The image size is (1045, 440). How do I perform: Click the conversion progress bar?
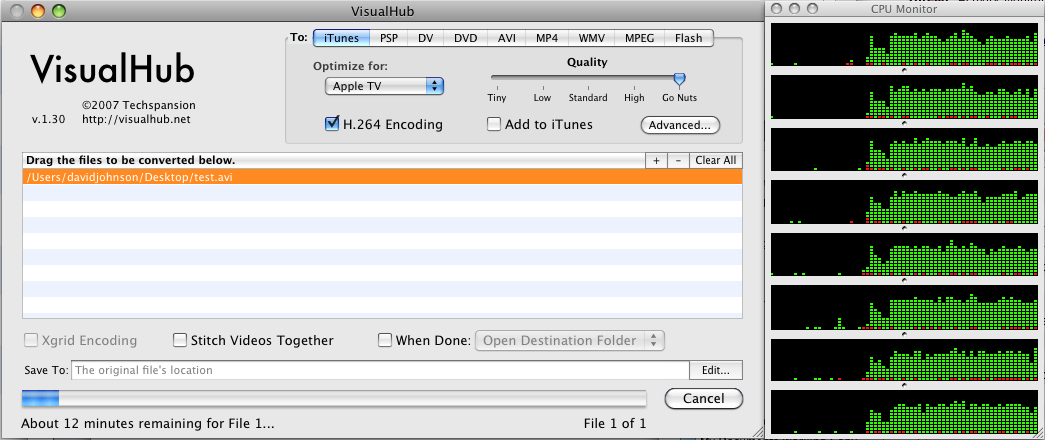[x=334, y=399]
